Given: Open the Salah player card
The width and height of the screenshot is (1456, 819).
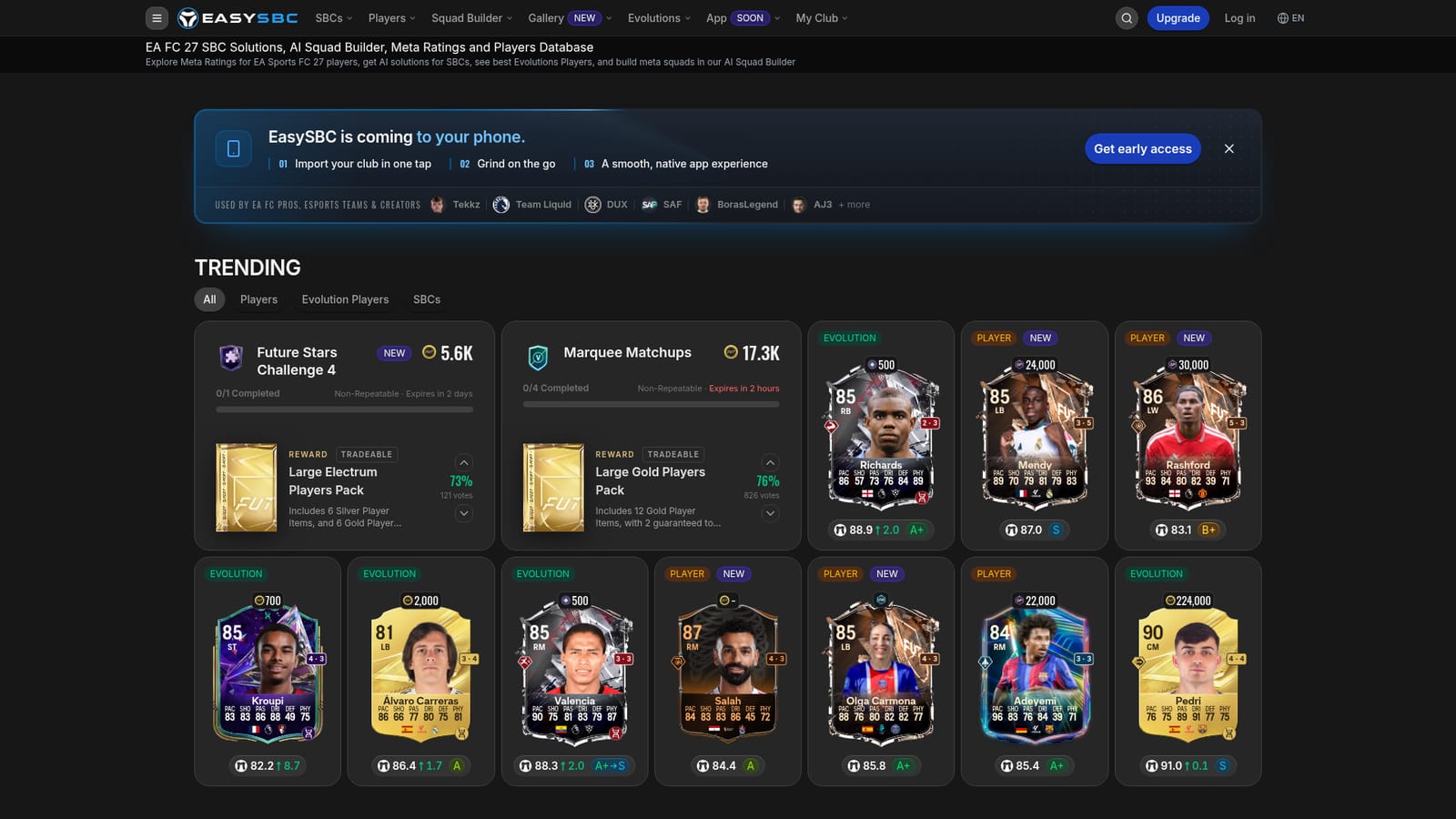Looking at the screenshot, I should pos(727,672).
